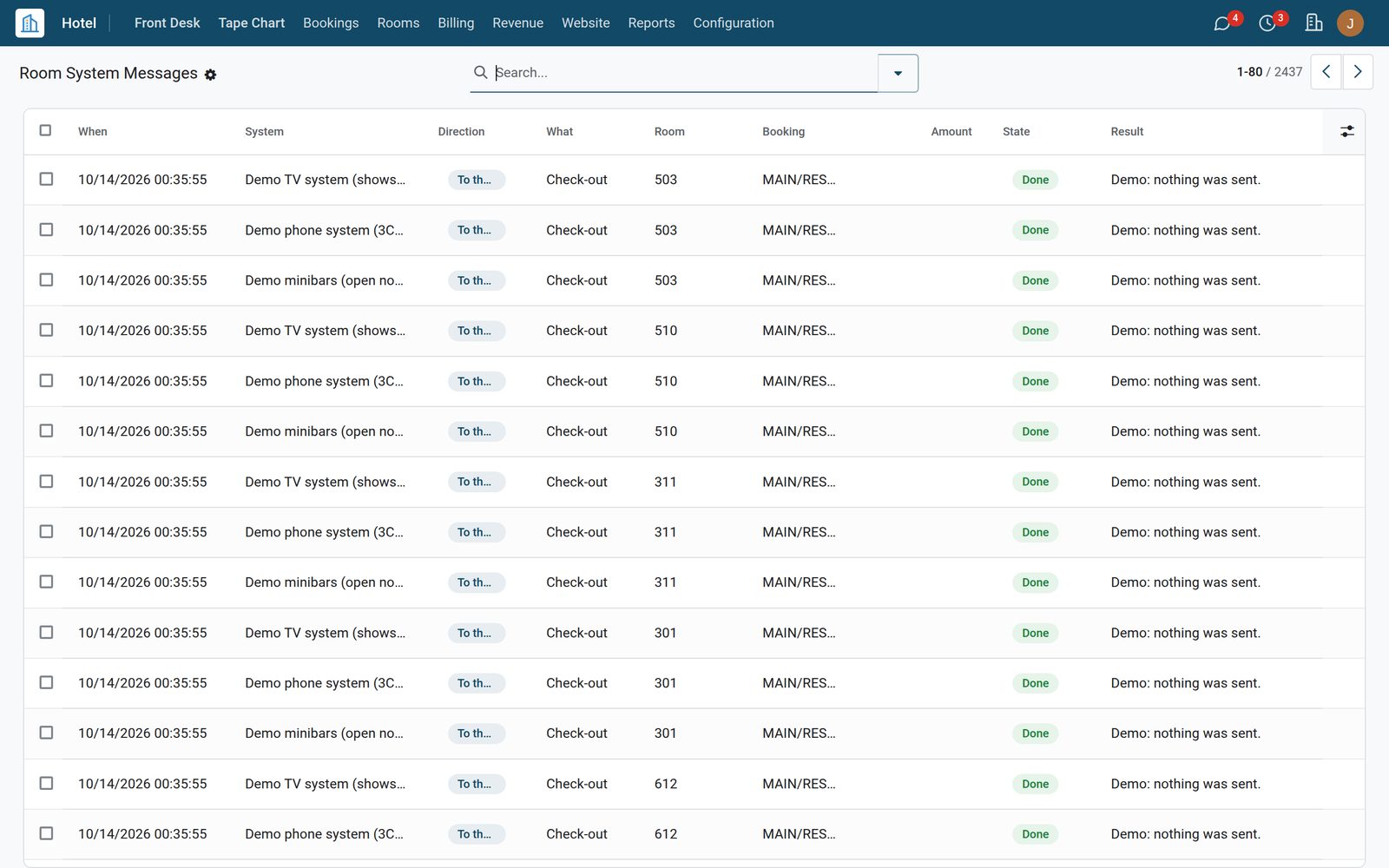1389x868 pixels.
Task: Click the 1-80 / 2437 pager counter
Action: 1269,72
